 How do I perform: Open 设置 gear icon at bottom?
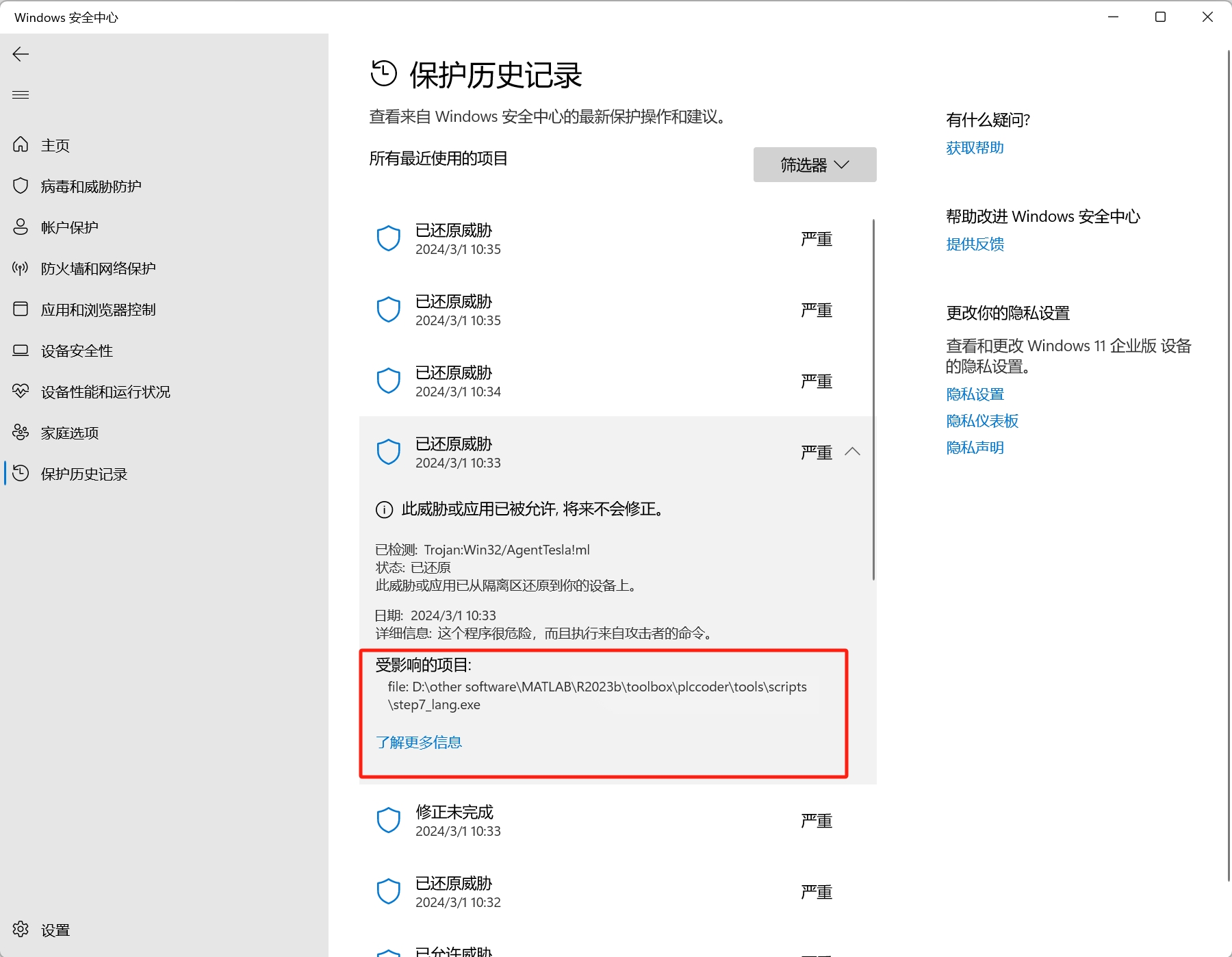pyautogui.click(x=21, y=929)
